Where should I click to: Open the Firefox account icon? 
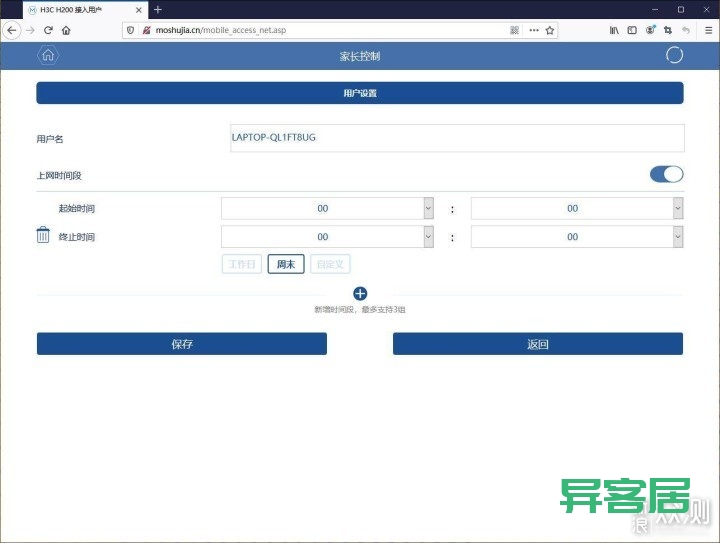tap(650, 30)
